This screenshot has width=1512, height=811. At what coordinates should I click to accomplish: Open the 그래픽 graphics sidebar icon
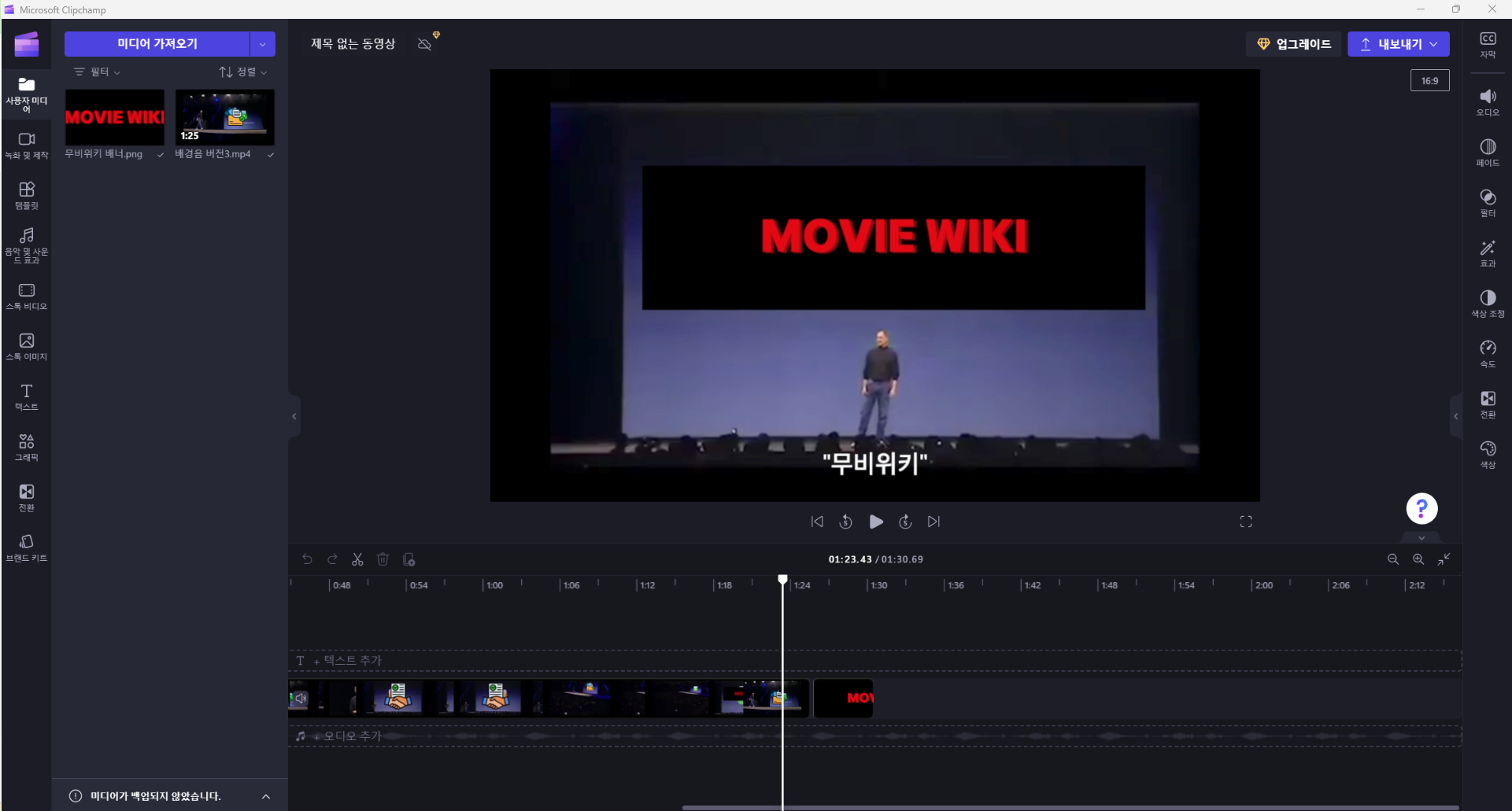(x=26, y=448)
